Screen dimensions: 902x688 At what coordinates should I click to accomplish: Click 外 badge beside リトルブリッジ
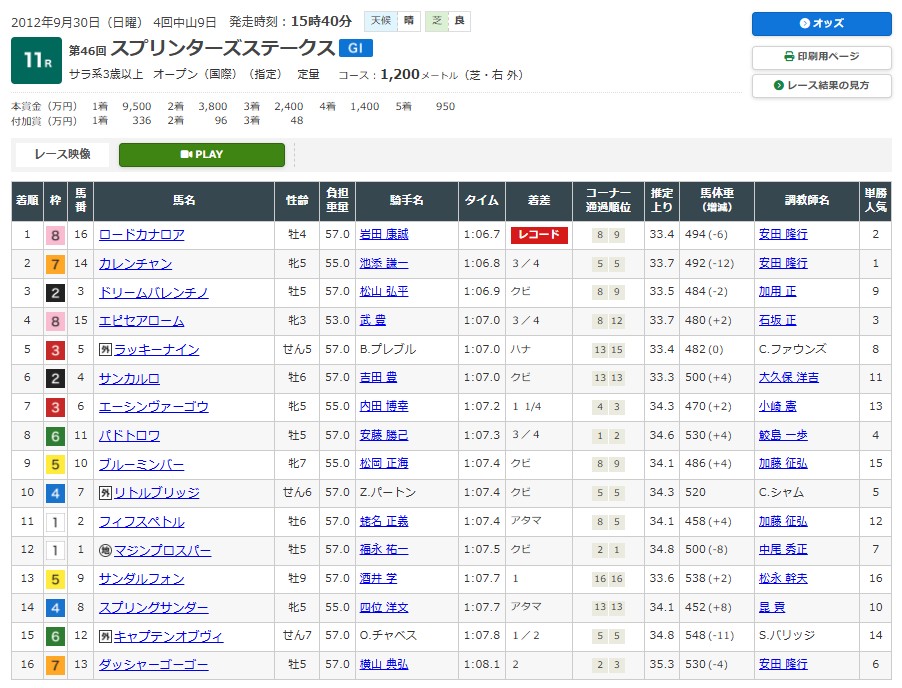point(105,493)
